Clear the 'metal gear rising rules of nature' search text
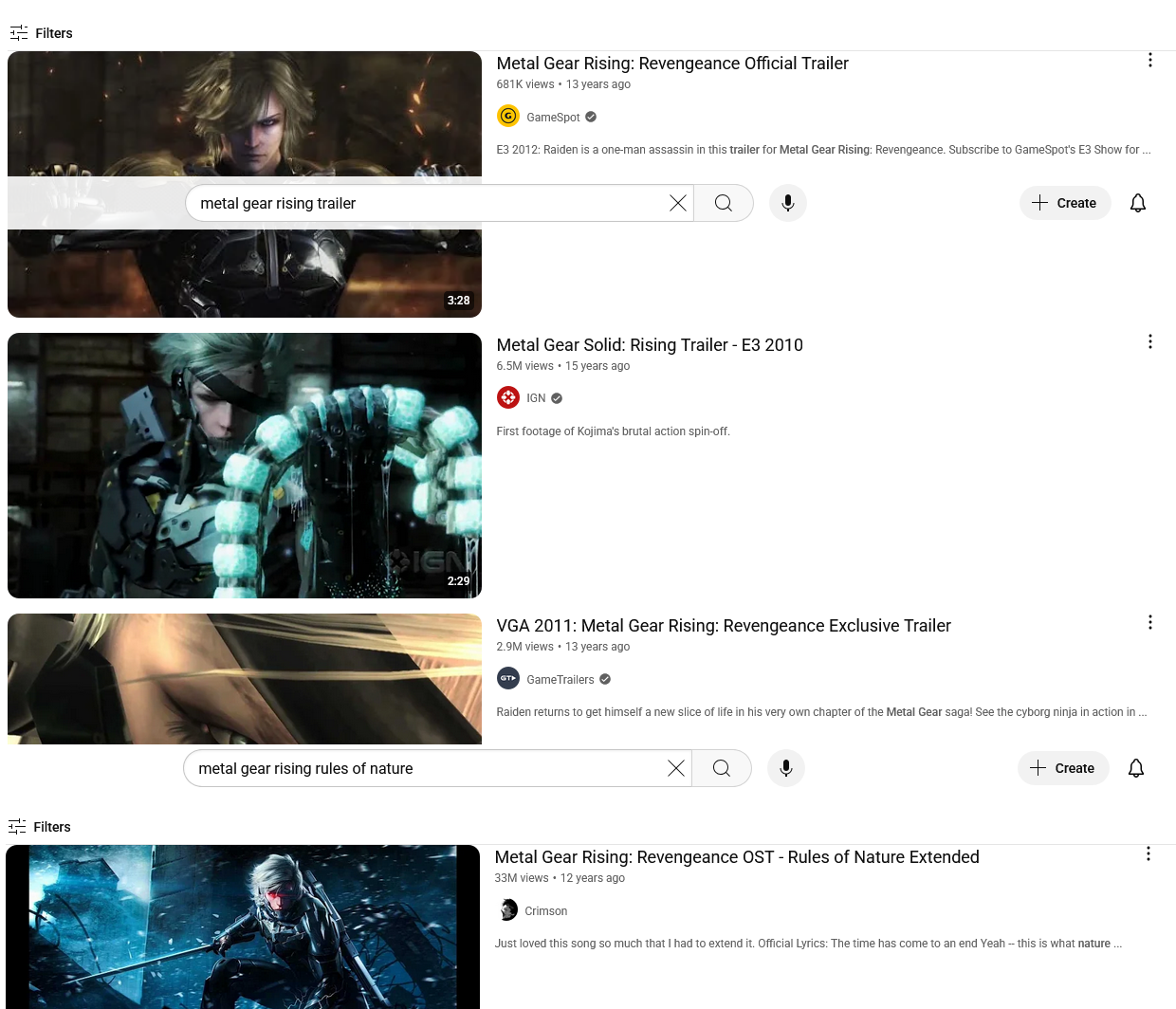1176x1009 pixels. point(676,768)
